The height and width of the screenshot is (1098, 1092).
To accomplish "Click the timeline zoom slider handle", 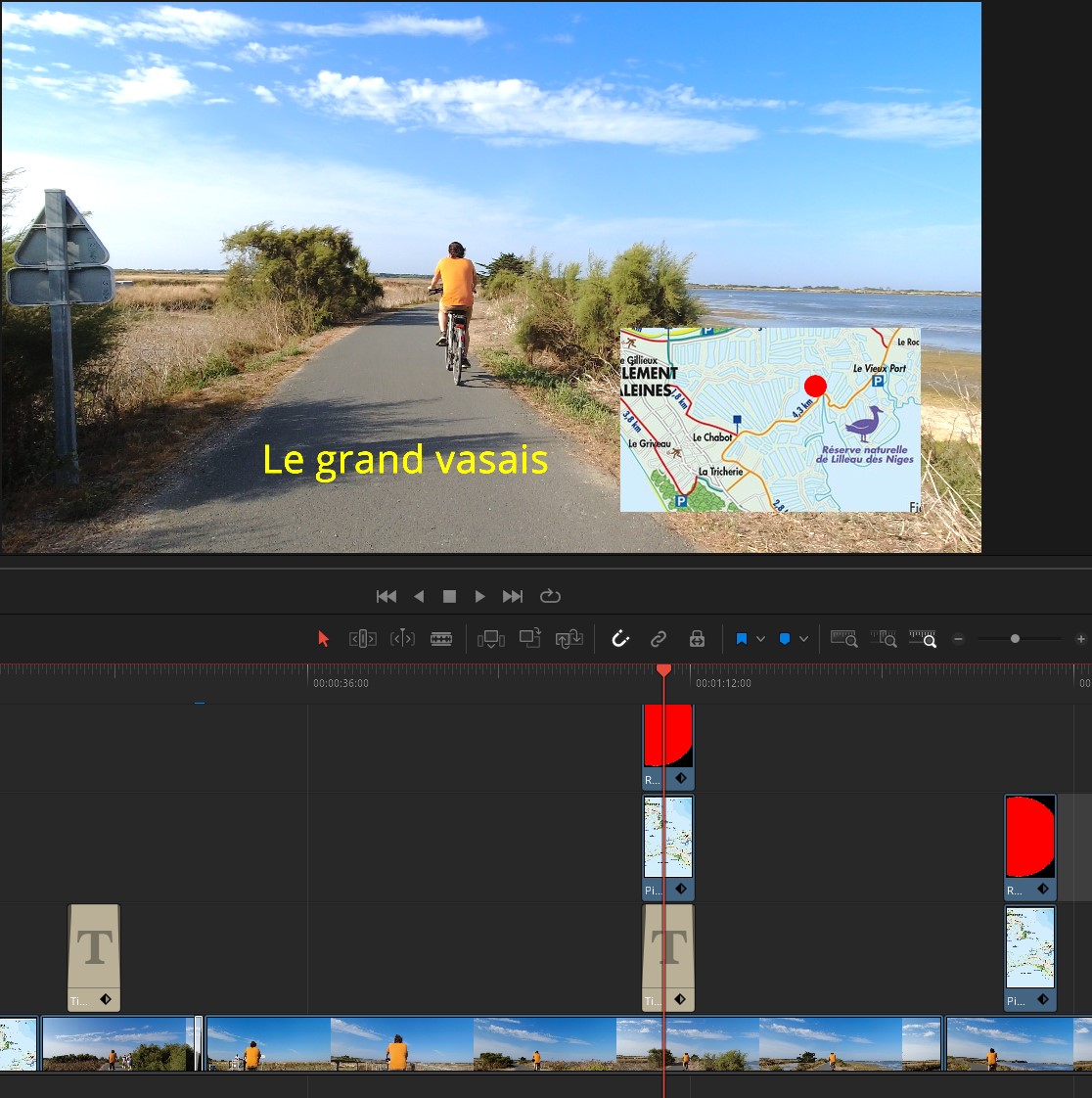I will click(x=1015, y=639).
